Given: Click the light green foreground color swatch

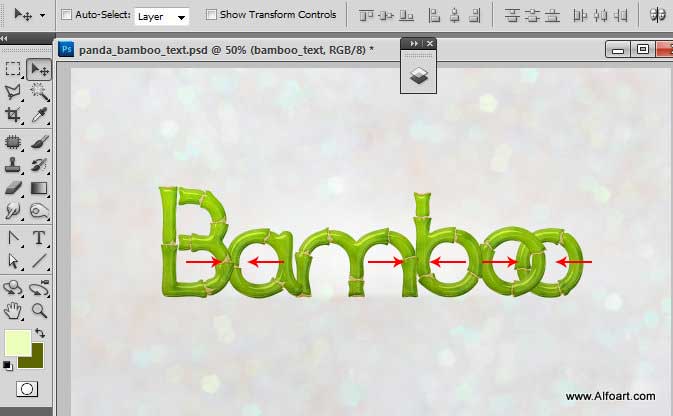Looking at the screenshot, I should pyautogui.click(x=17, y=342).
